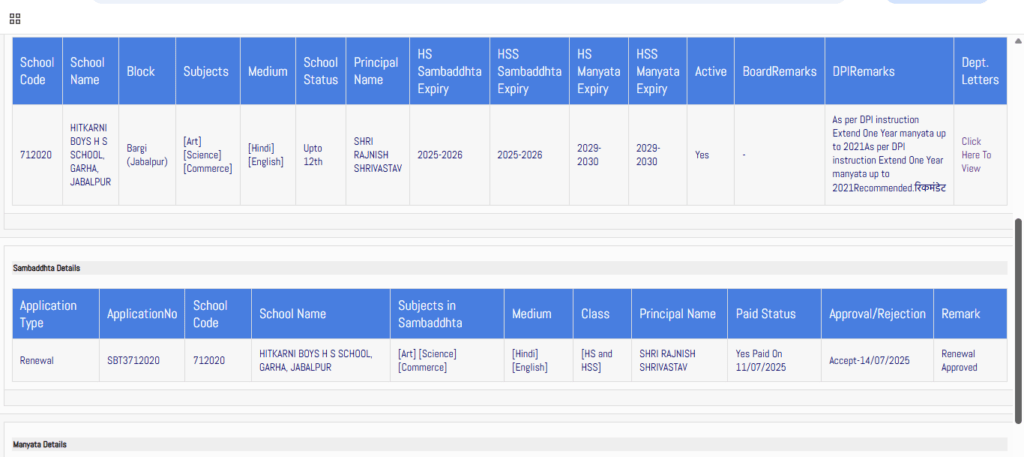Click the 'Manyata Details' section heading
The height and width of the screenshot is (457, 1024).
(40, 443)
